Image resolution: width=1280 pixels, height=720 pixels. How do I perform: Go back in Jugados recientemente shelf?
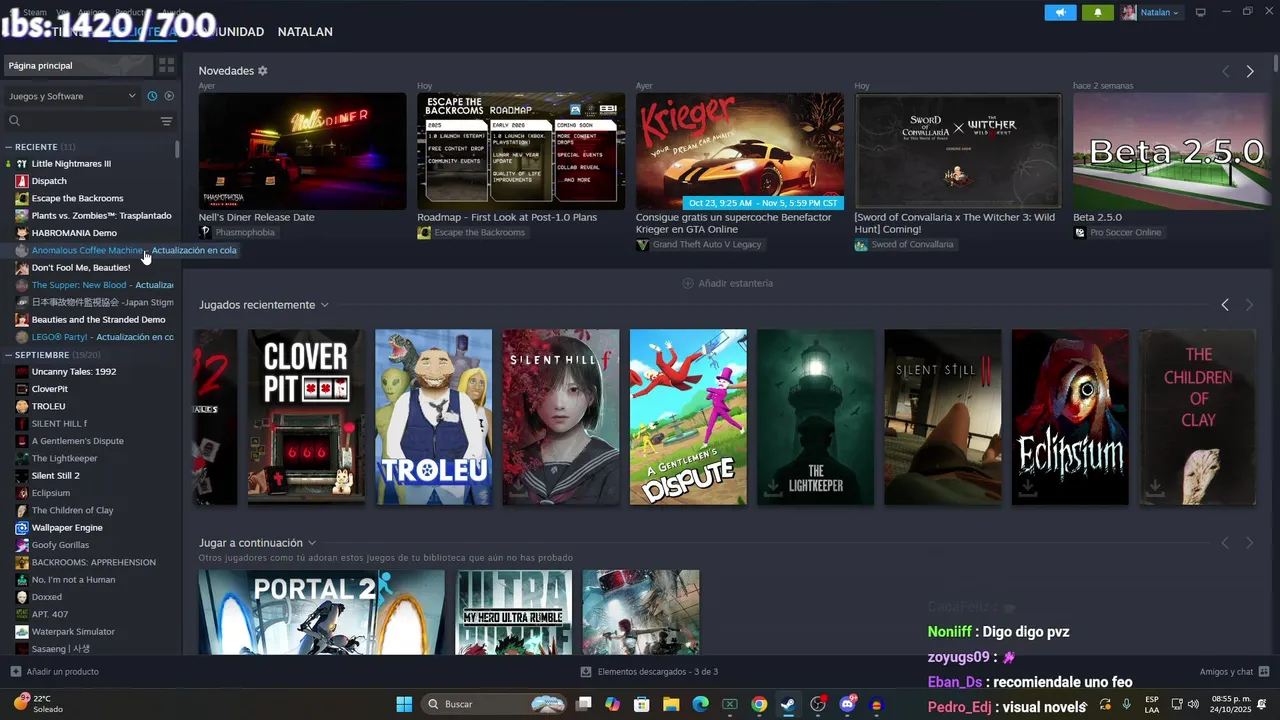click(1225, 305)
